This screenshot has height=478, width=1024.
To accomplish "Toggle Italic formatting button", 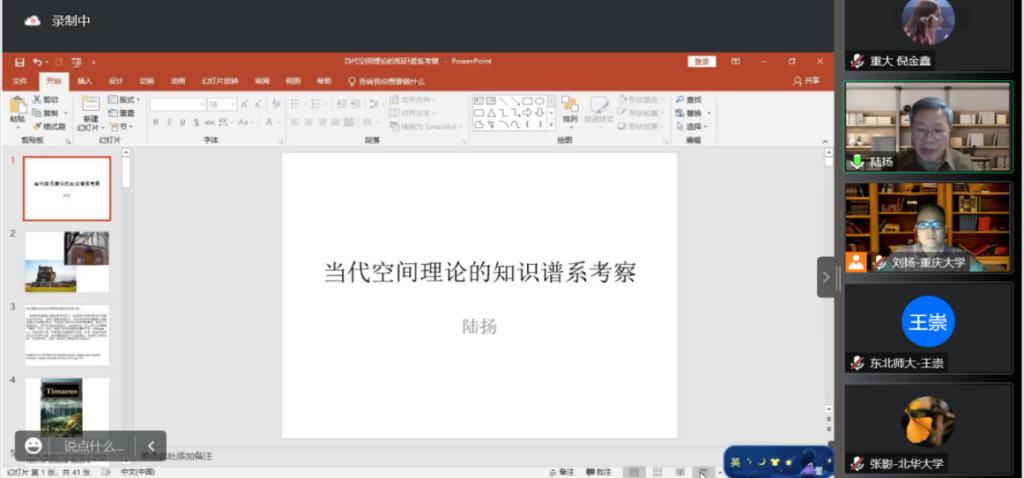I will click(x=168, y=122).
